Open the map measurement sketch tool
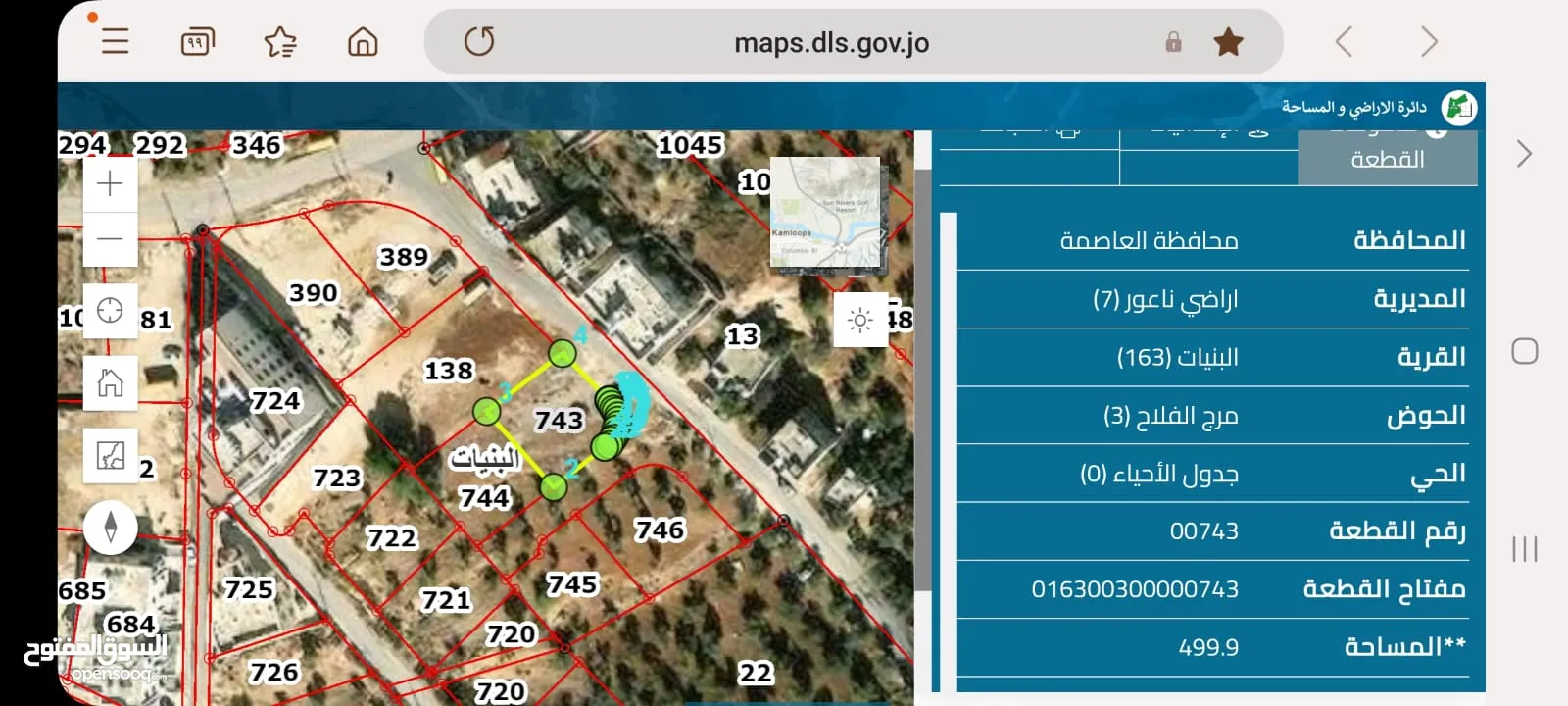Viewport: 1568px width, 706px height. pyautogui.click(x=110, y=455)
